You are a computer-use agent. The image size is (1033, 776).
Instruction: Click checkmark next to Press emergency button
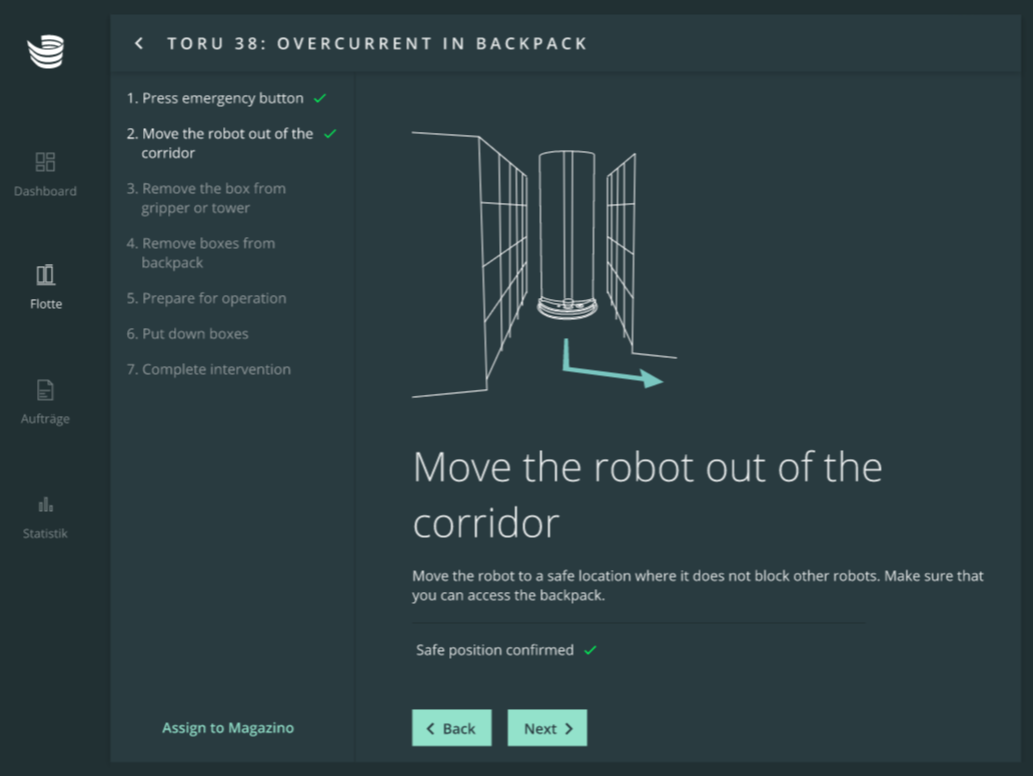320,99
